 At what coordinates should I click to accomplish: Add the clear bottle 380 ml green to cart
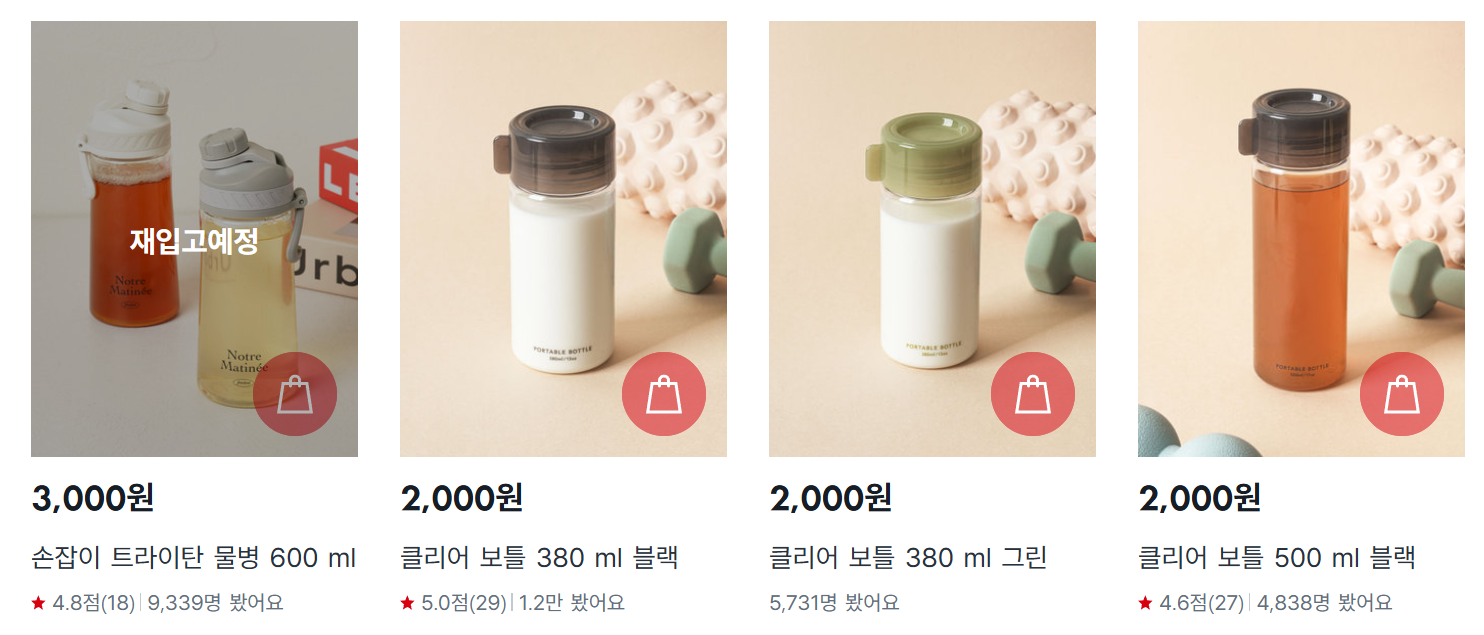point(1033,394)
